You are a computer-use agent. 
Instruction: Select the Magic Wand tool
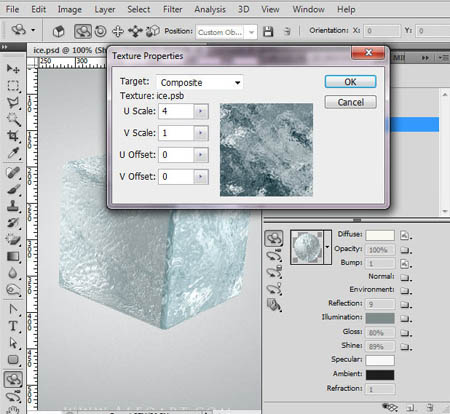[13, 119]
